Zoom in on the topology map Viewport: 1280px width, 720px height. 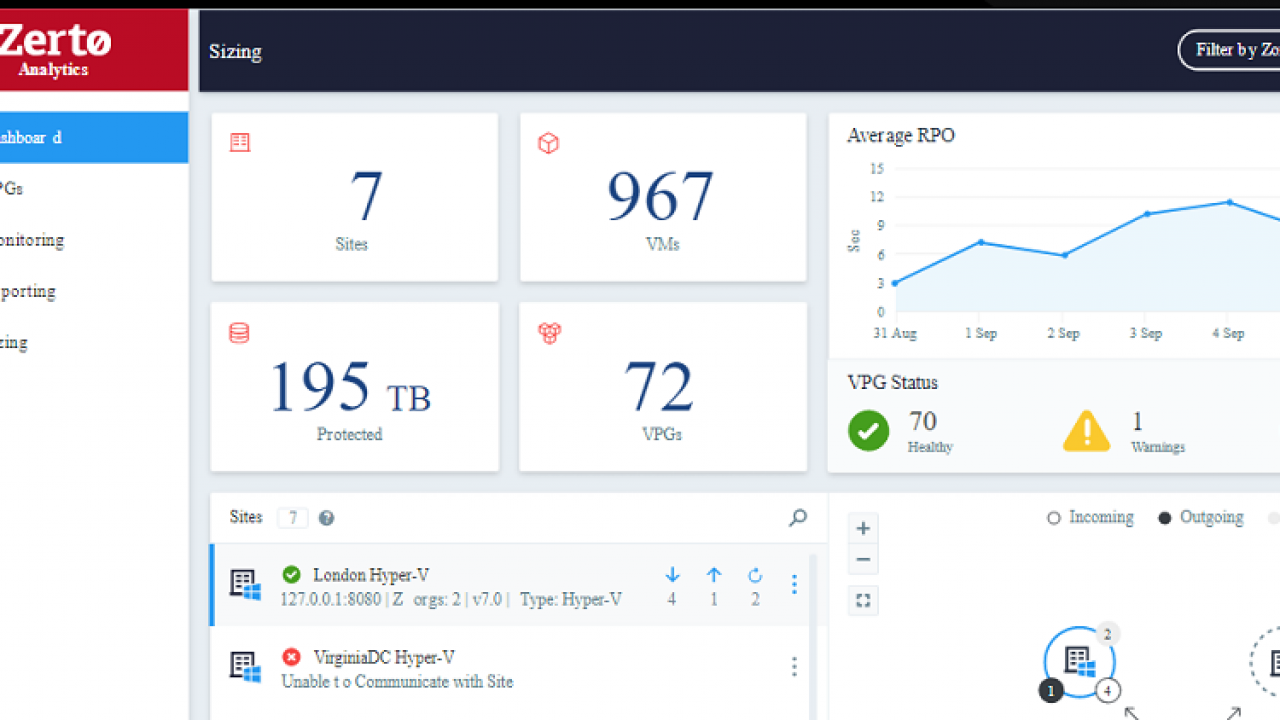click(863, 528)
